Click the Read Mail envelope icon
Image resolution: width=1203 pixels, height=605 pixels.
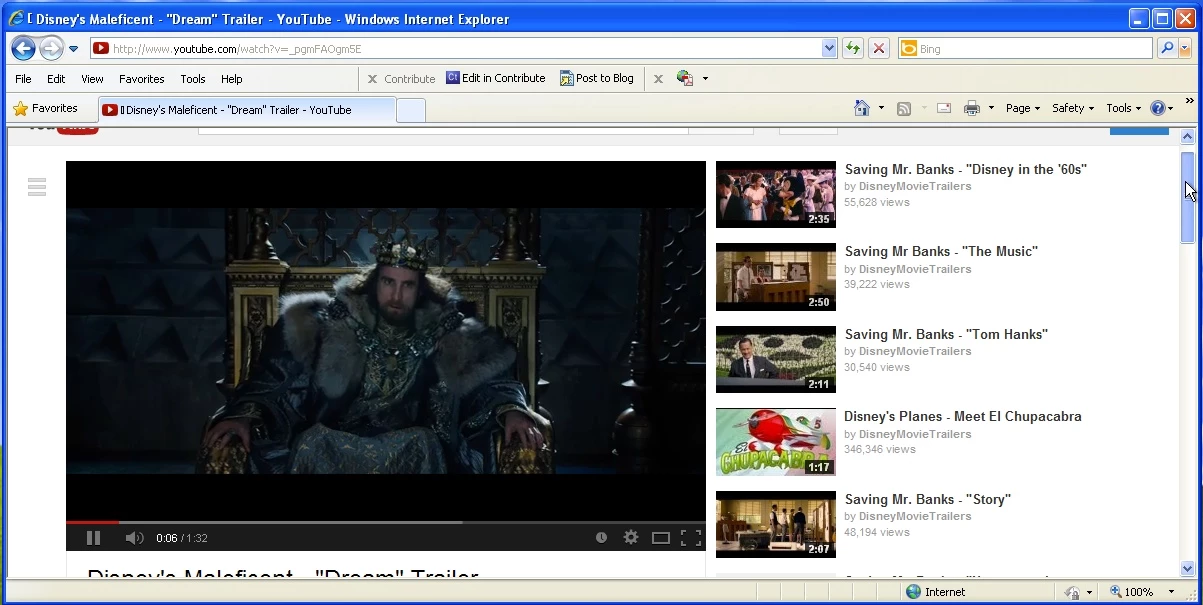click(x=944, y=108)
